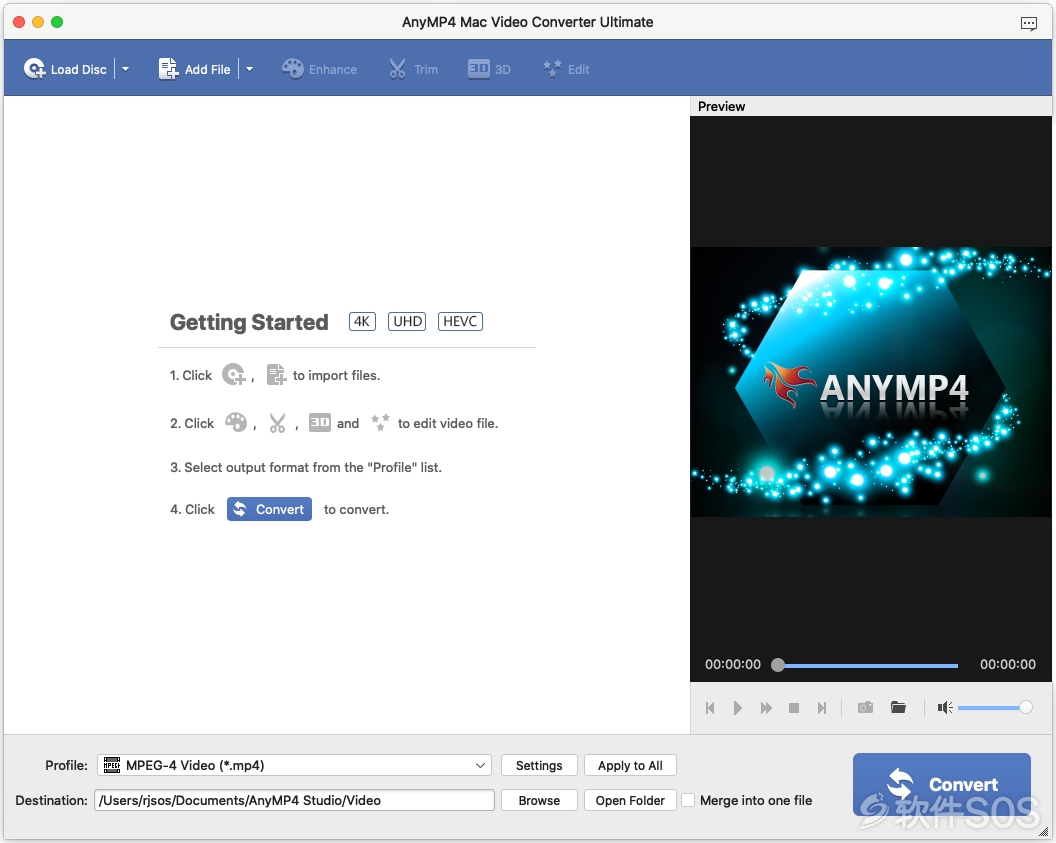Open the snapshot folder icon
The width and height of the screenshot is (1056, 843).
(x=898, y=707)
